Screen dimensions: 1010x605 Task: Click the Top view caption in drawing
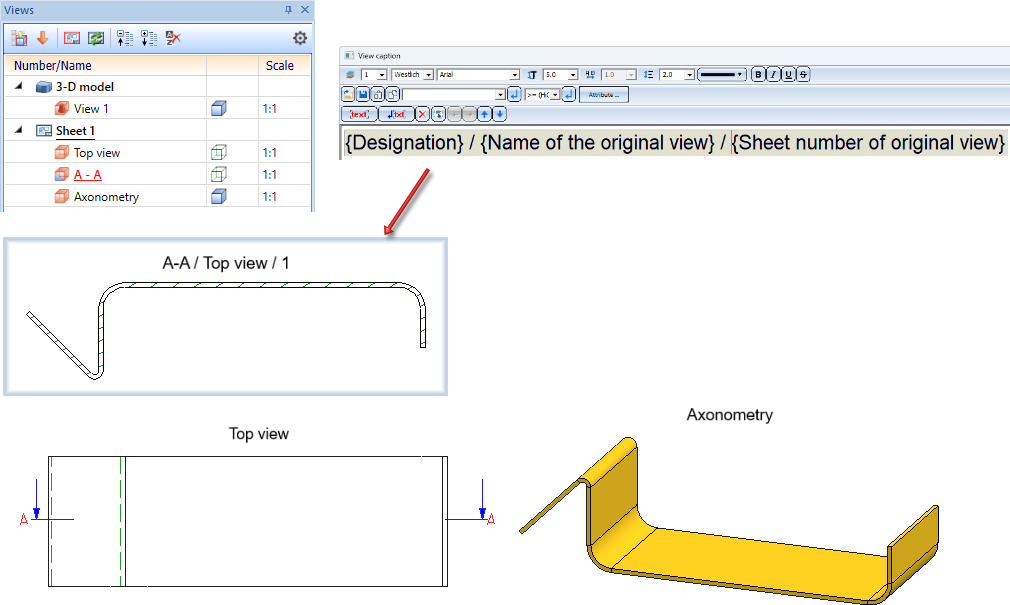pos(259,434)
